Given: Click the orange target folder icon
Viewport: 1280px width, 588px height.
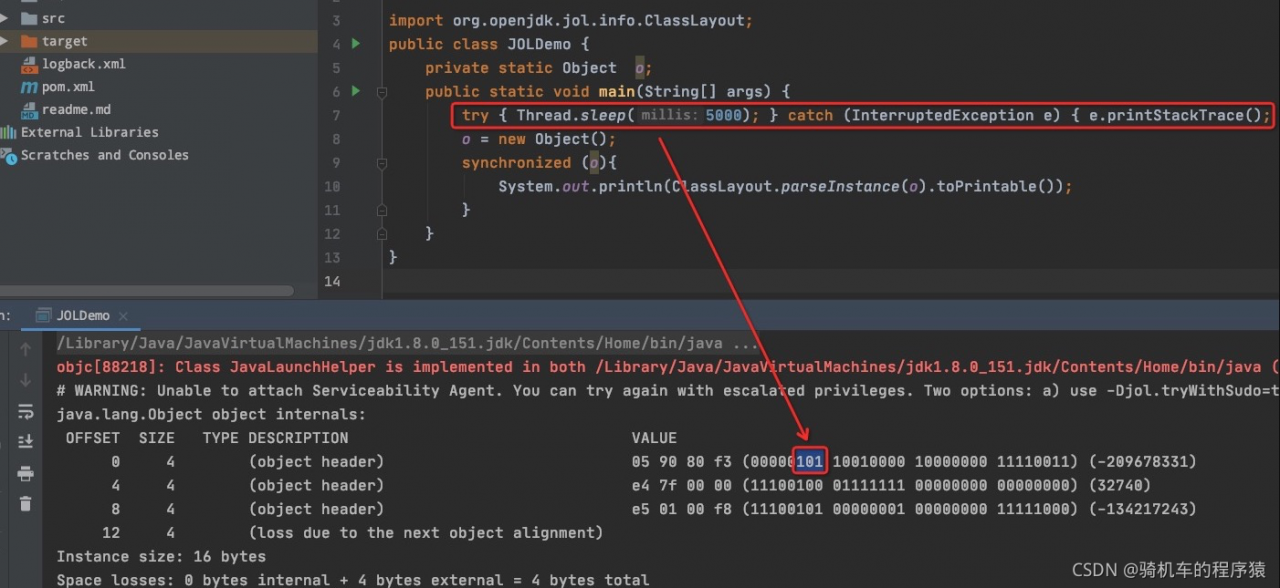Looking at the screenshot, I should (x=29, y=41).
